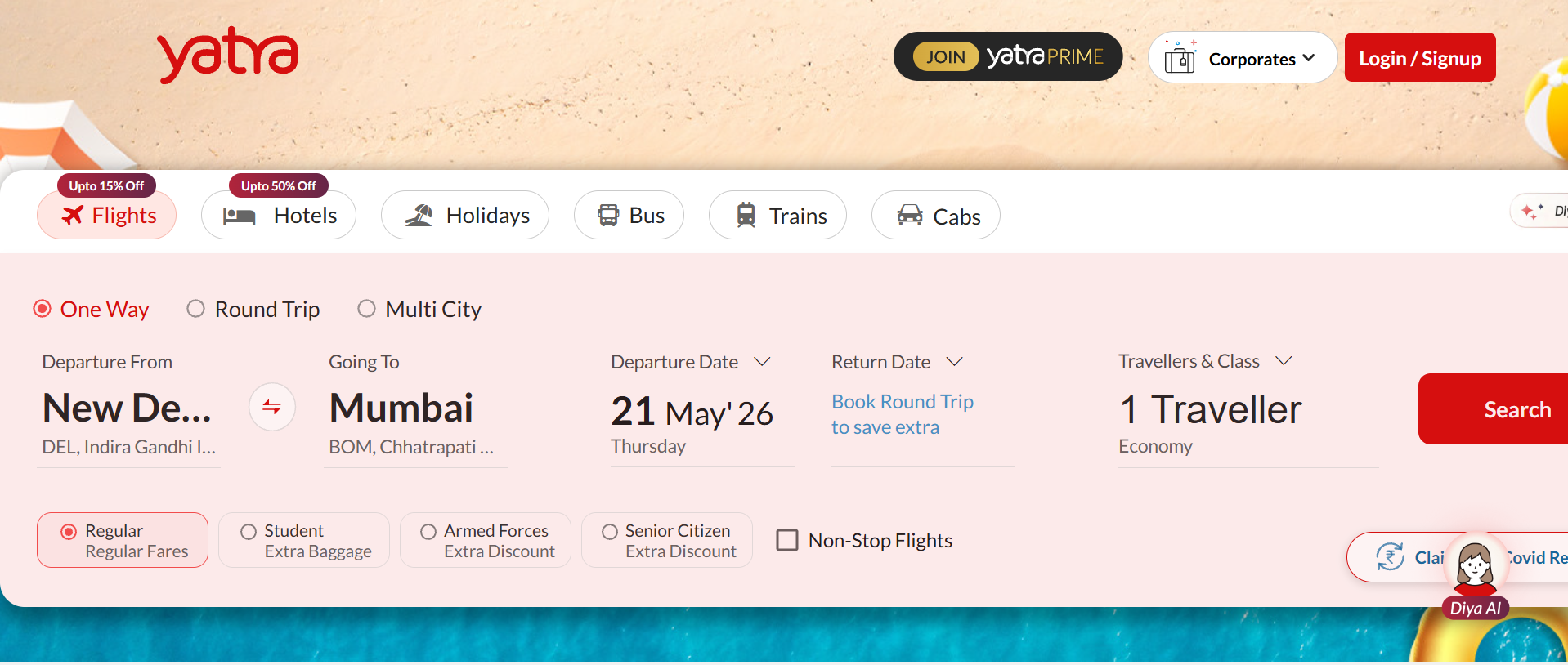Screen dimensions: 1568x665
Task: Click the Holidays beach umbrella icon
Action: [419, 216]
